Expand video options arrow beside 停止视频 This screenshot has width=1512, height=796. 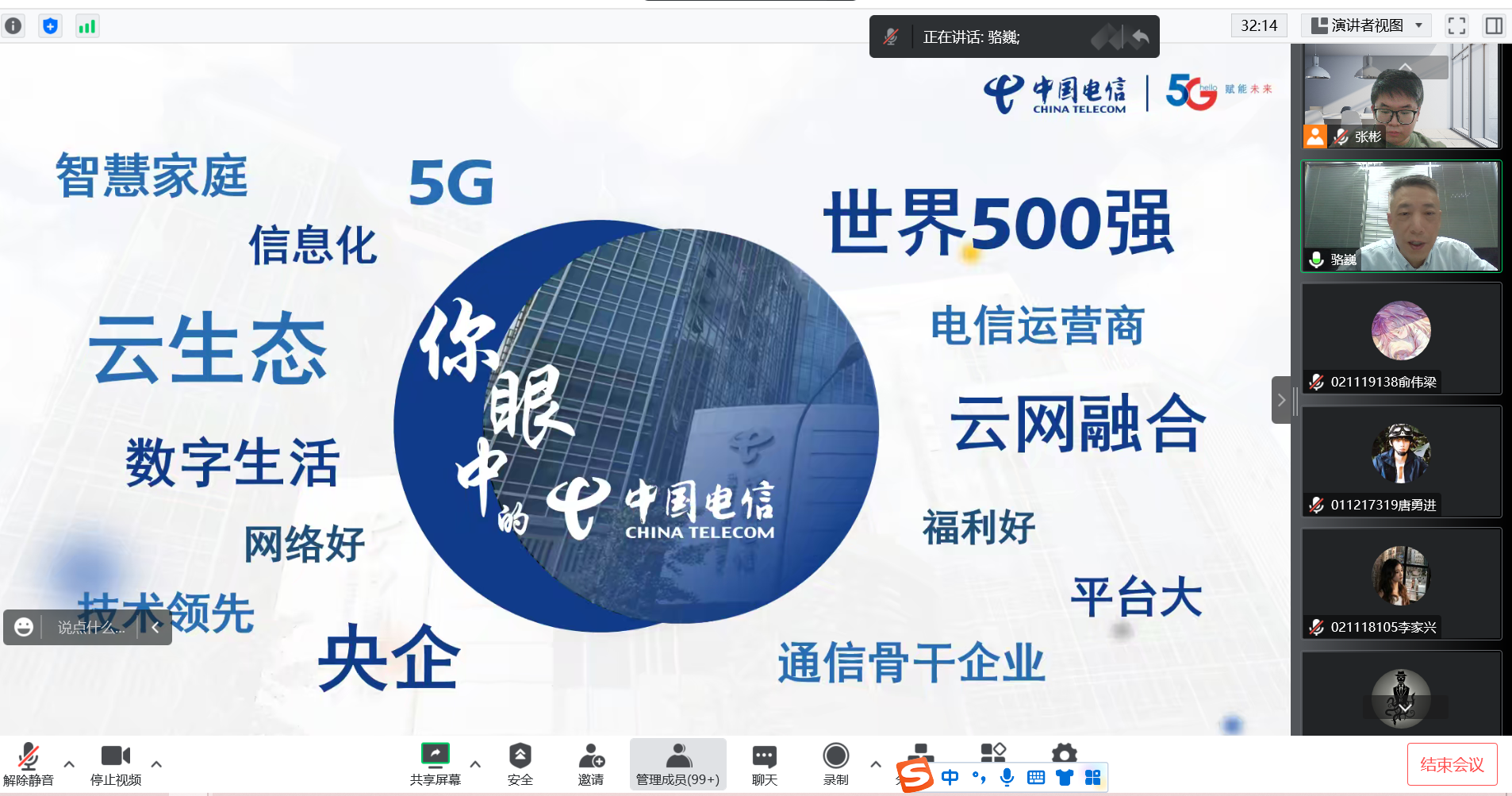coord(156,764)
